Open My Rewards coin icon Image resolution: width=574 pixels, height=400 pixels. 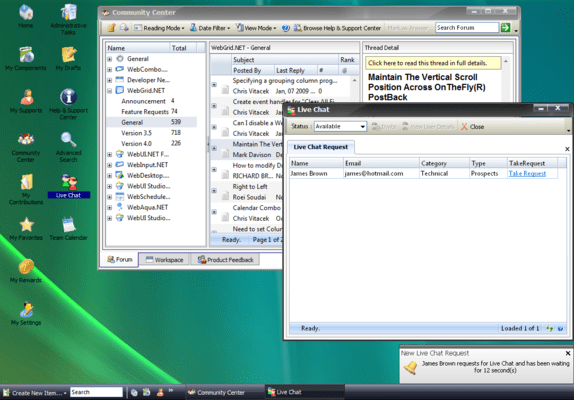tap(26, 271)
